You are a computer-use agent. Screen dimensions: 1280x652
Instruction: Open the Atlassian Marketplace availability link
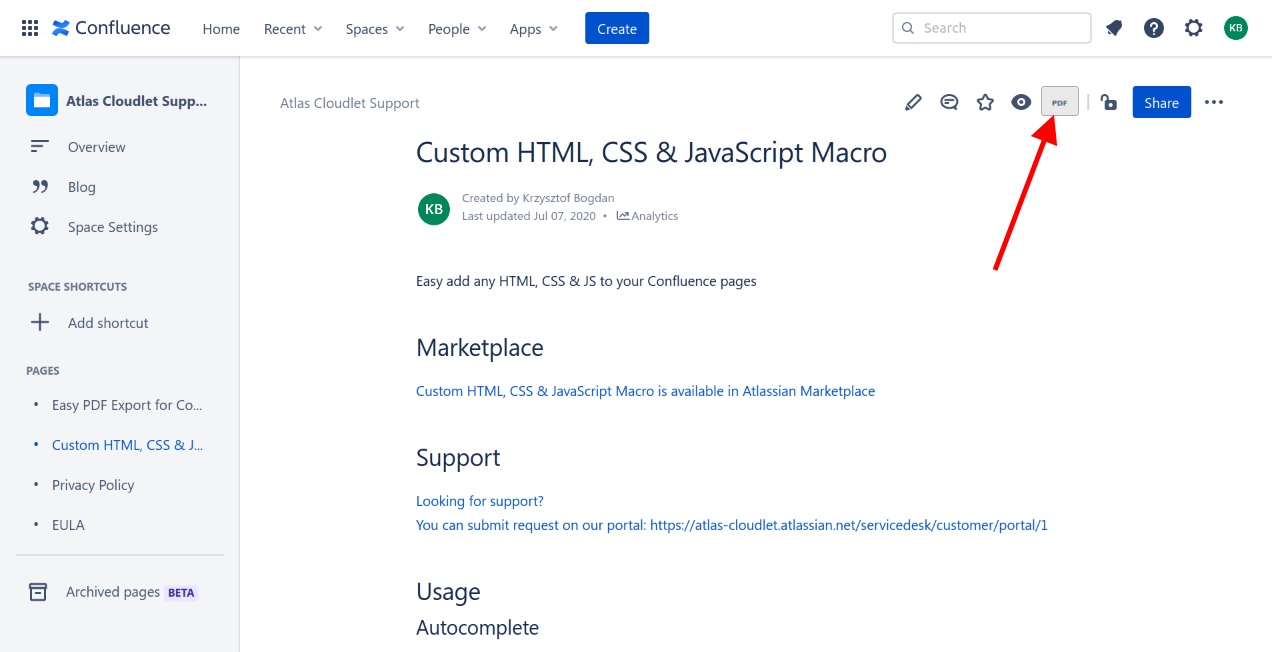645,391
